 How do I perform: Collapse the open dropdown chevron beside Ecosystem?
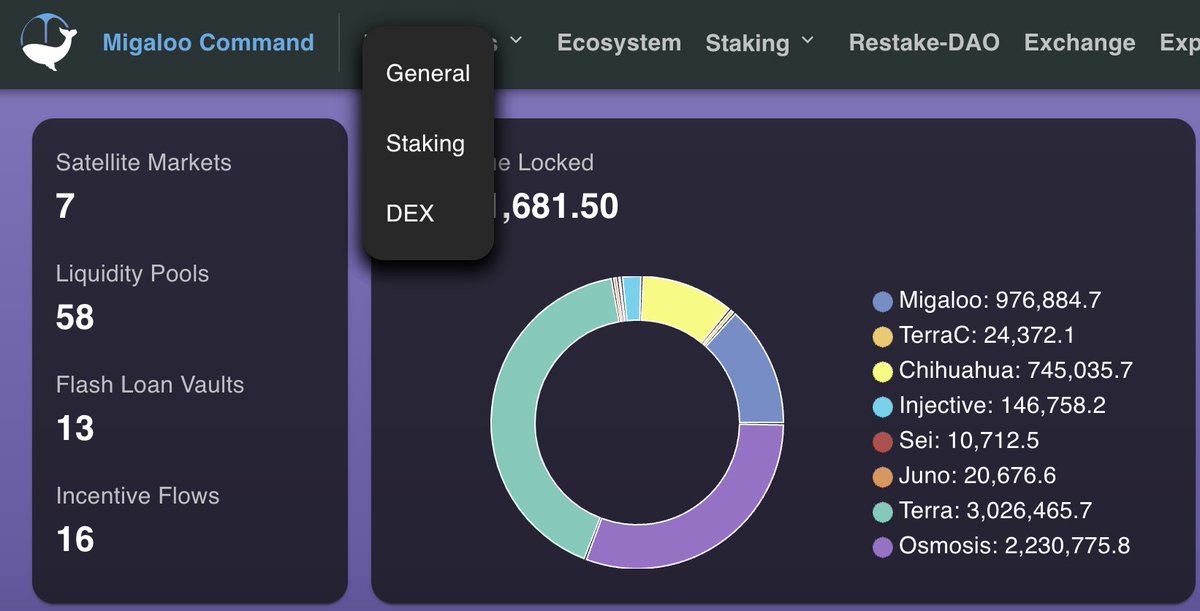coord(516,41)
